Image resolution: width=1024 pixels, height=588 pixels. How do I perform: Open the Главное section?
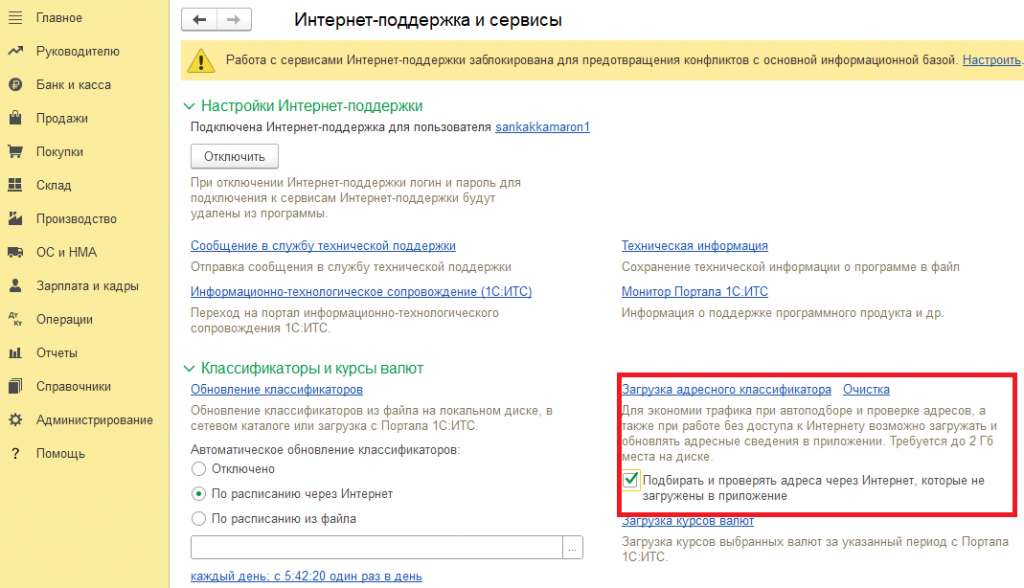(59, 18)
